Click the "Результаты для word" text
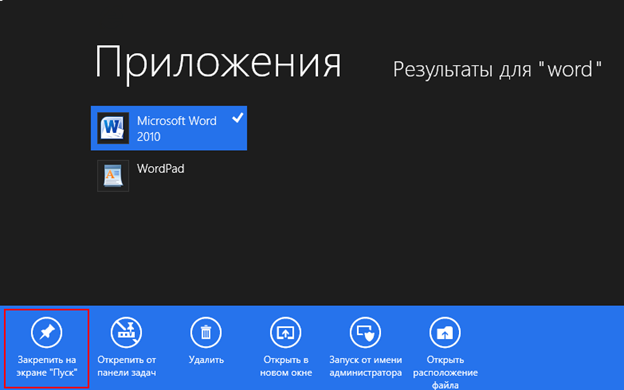The image size is (624, 390). (x=497, y=70)
